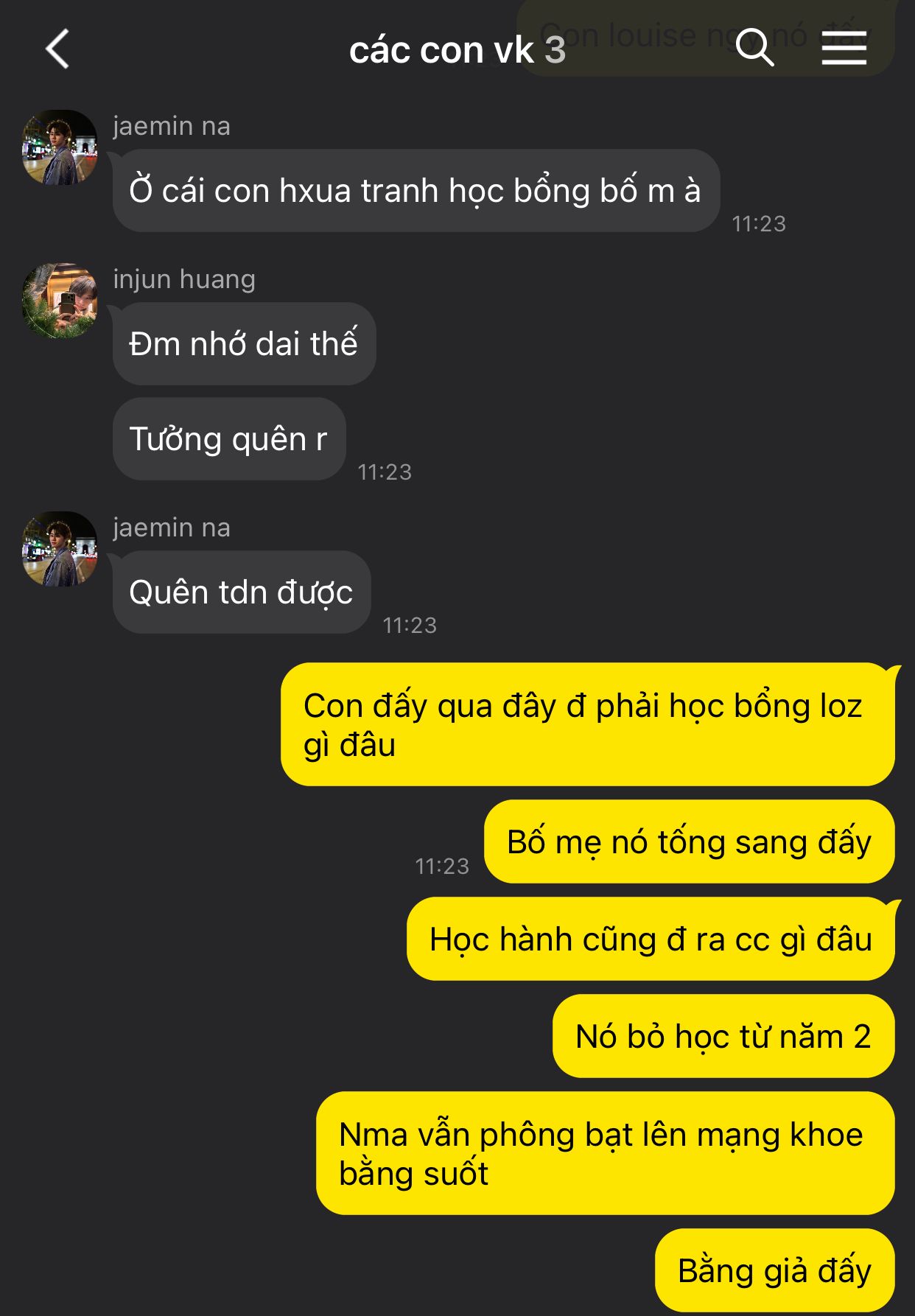
Task: Tap injun huang's profile avatar
Action: [x=60, y=301]
